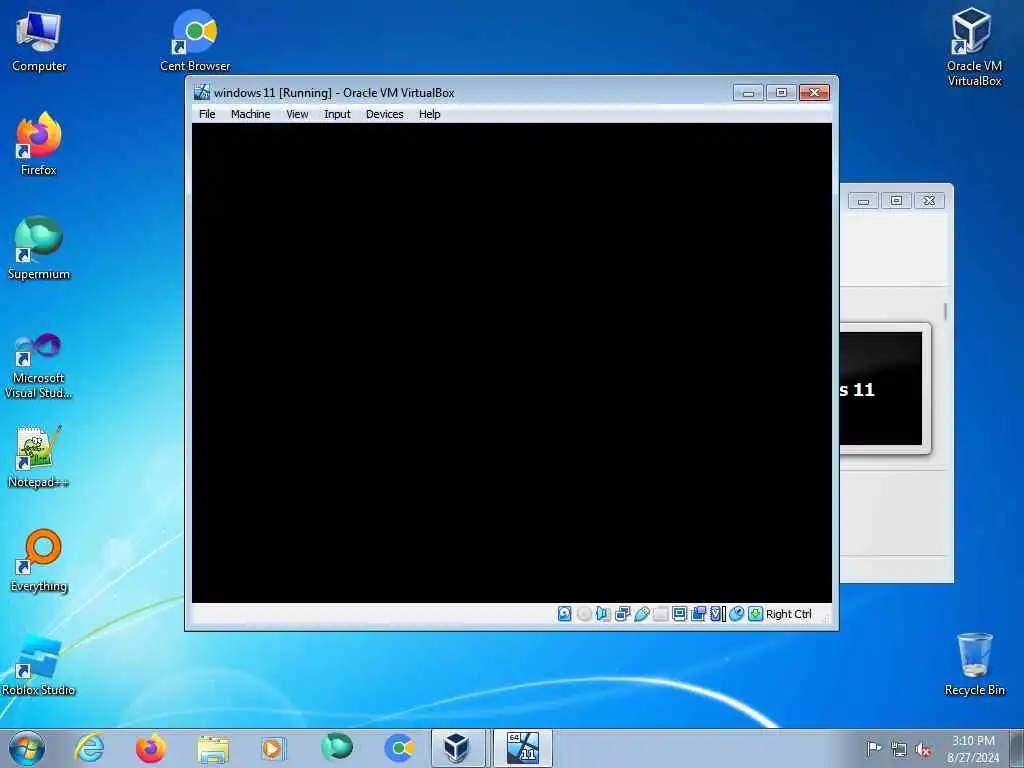Select the Computer desktop icon
The width and height of the screenshot is (1024, 768).
pyautogui.click(x=39, y=40)
